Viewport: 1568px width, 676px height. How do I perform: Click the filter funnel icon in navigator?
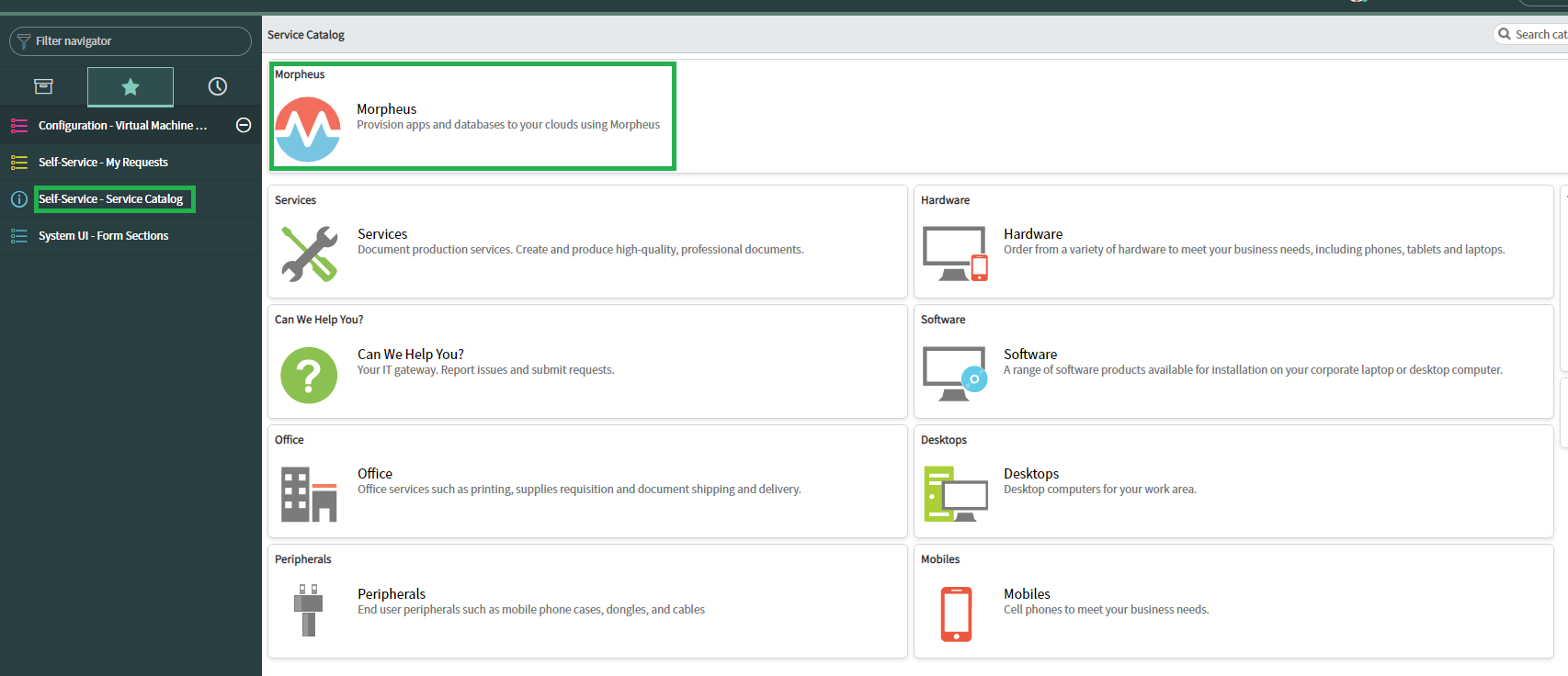(x=24, y=40)
